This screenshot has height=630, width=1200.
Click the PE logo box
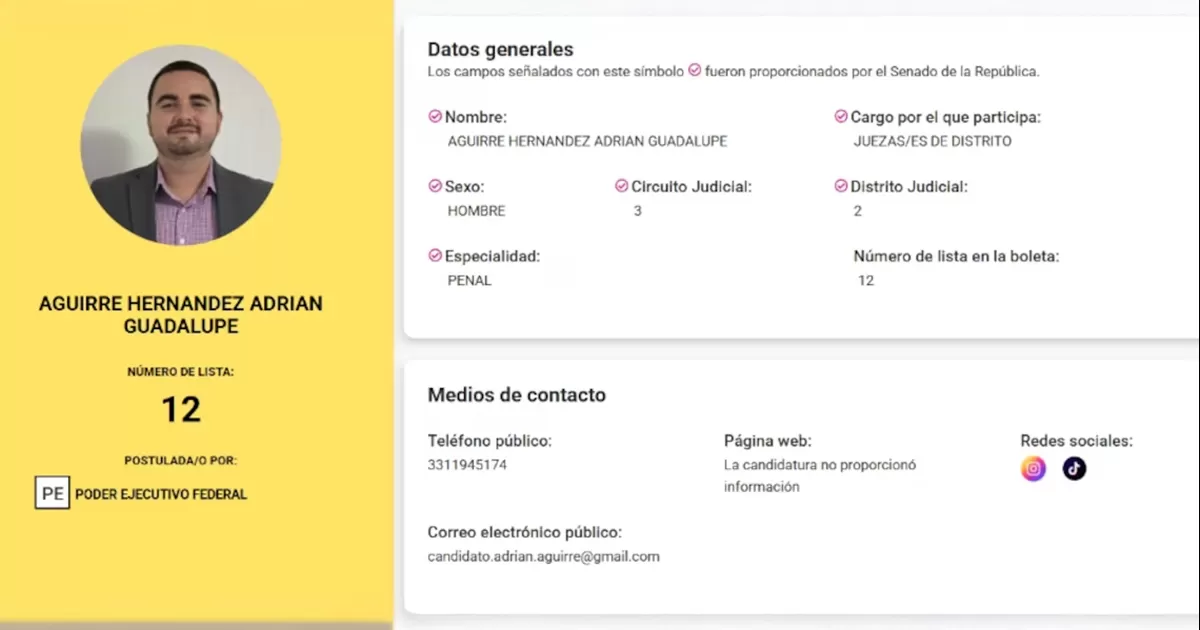pyautogui.click(x=52, y=493)
